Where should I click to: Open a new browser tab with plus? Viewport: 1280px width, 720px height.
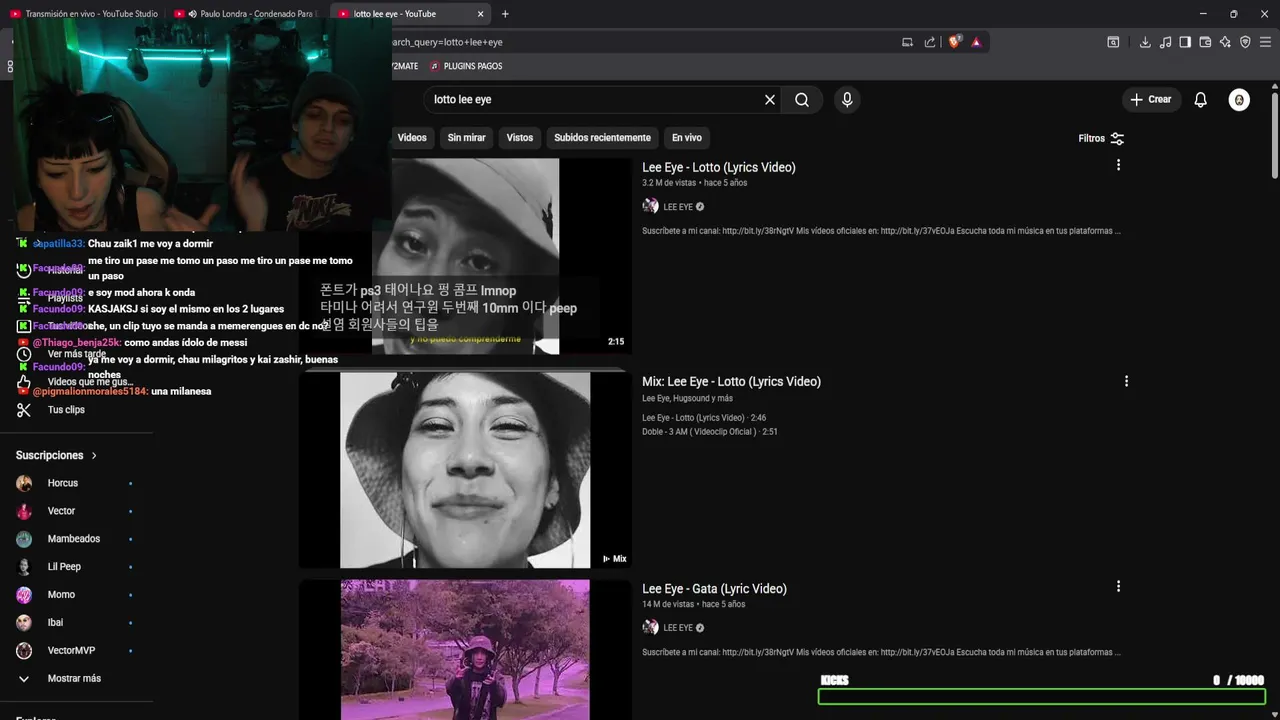[505, 14]
